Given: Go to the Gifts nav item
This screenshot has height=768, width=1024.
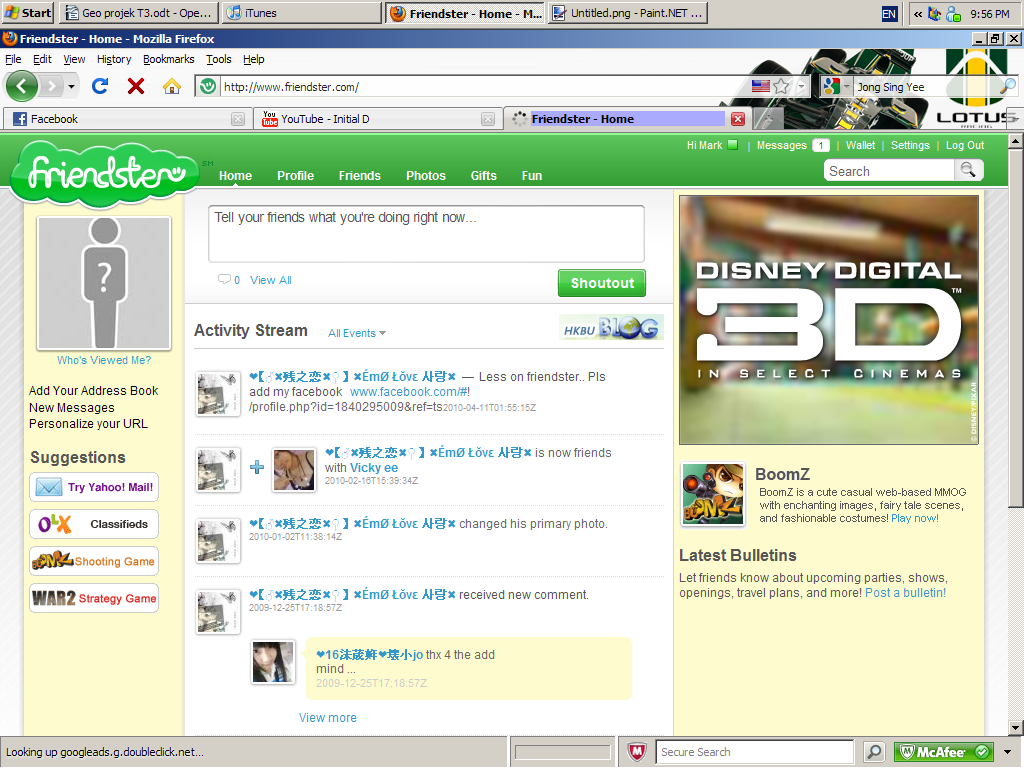Looking at the screenshot, I should (483, 176).
